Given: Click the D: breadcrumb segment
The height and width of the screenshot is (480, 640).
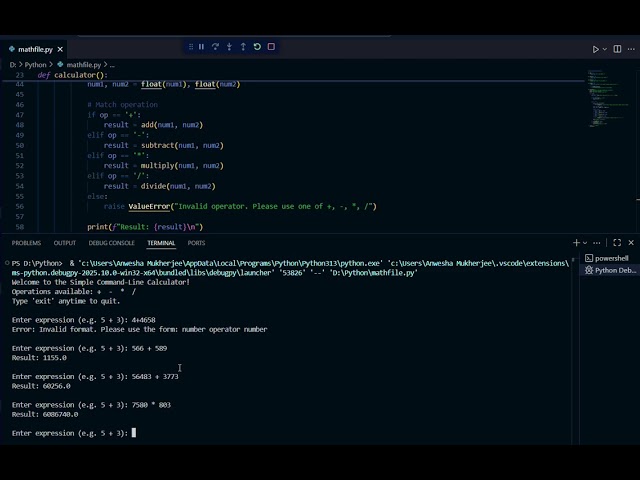Looking at the screenshot, I should (13, 65).
